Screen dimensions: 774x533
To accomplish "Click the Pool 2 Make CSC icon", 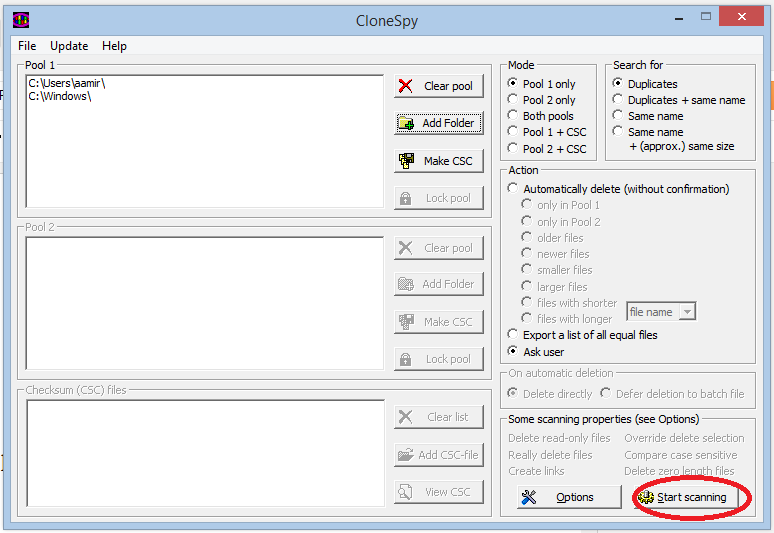I will pyautogui.click(x=406, y=322).
